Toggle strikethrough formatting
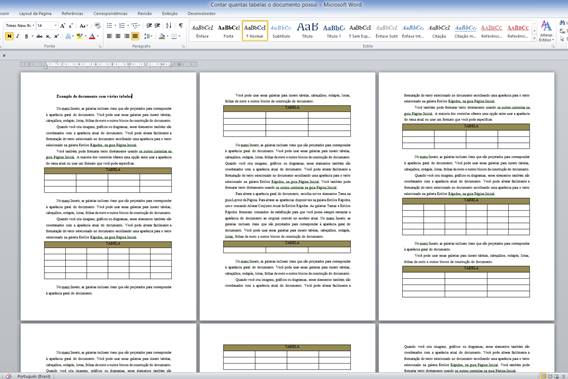Viewport: 568px width, 379px height. (39, 36)
